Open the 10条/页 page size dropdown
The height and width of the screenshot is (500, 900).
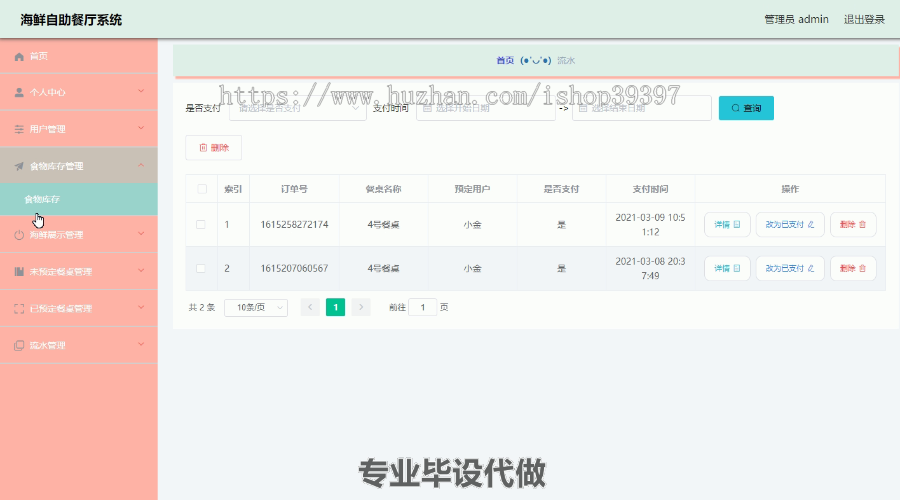256,307
